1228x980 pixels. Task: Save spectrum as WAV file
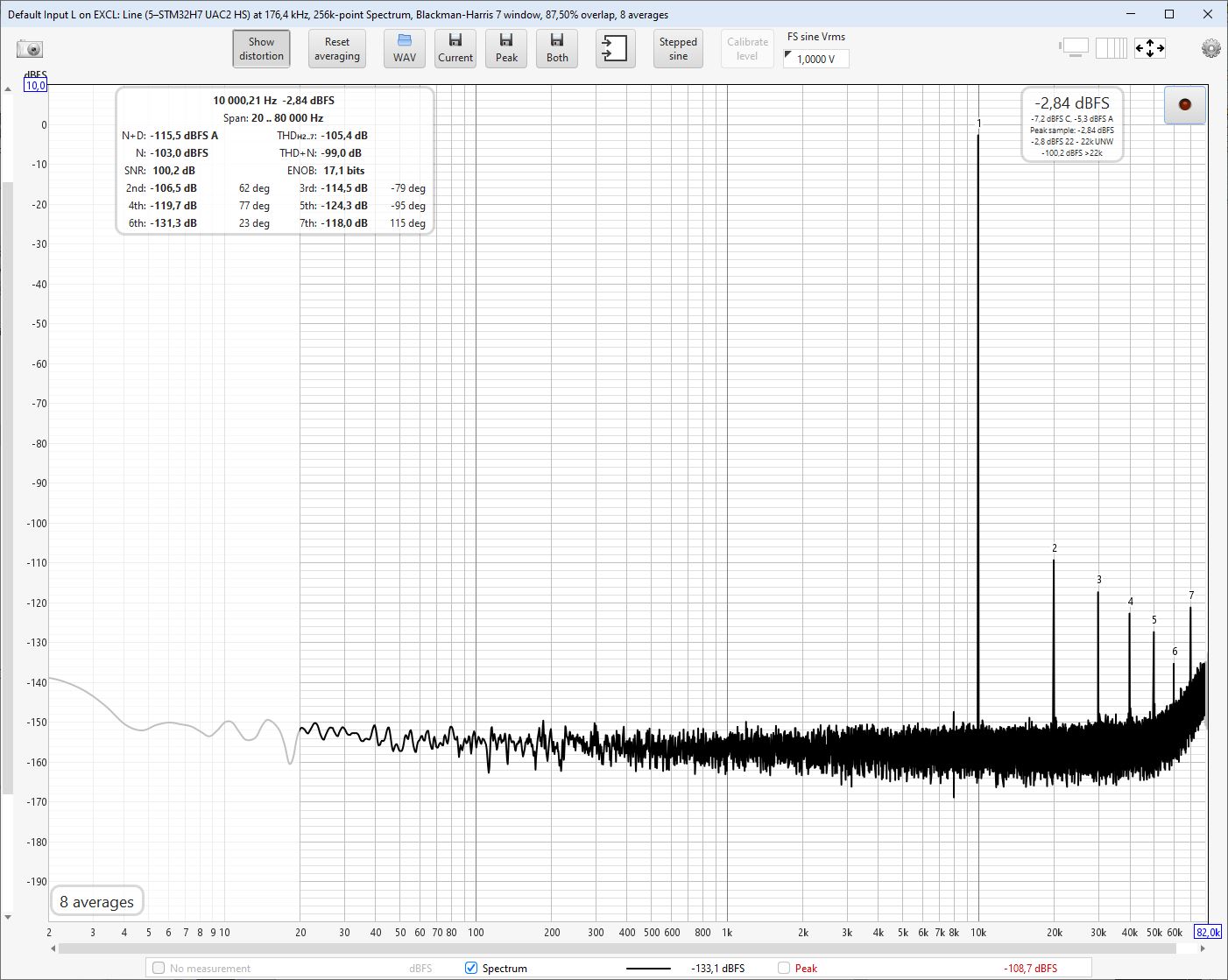click(405, 49)
